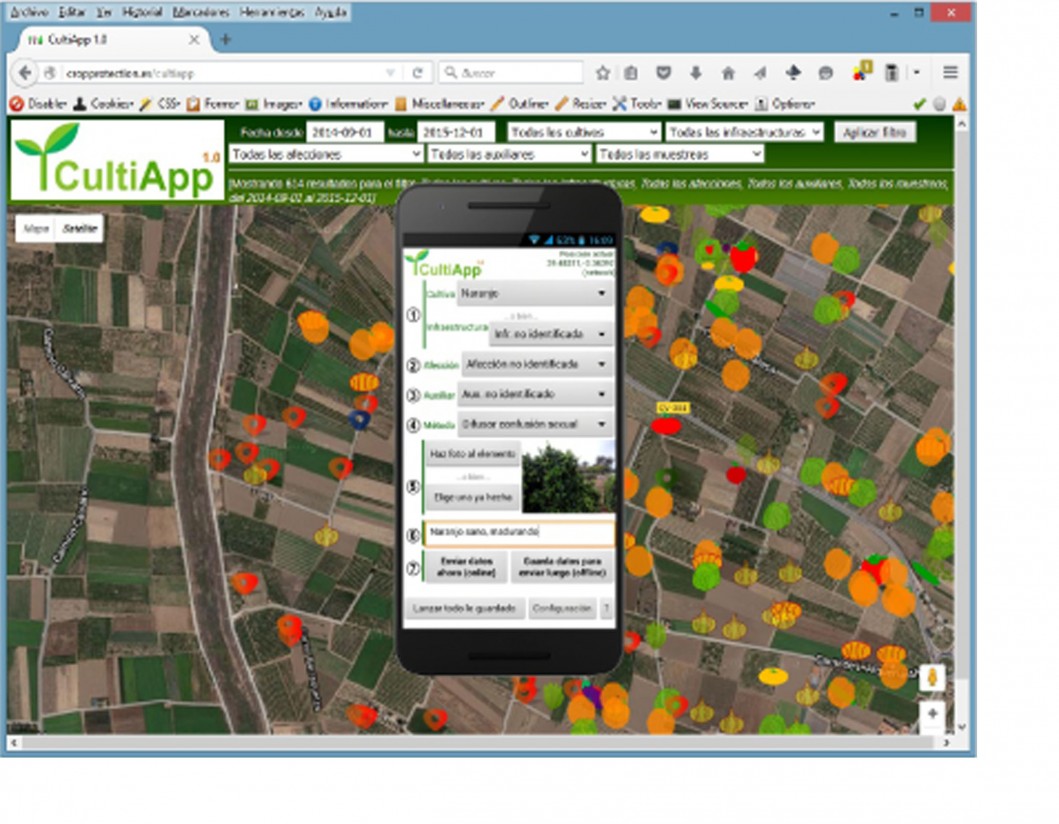Select the orange tree photo thumbnail
Viewport: 1059px width, 824px height.
point(568,477)
